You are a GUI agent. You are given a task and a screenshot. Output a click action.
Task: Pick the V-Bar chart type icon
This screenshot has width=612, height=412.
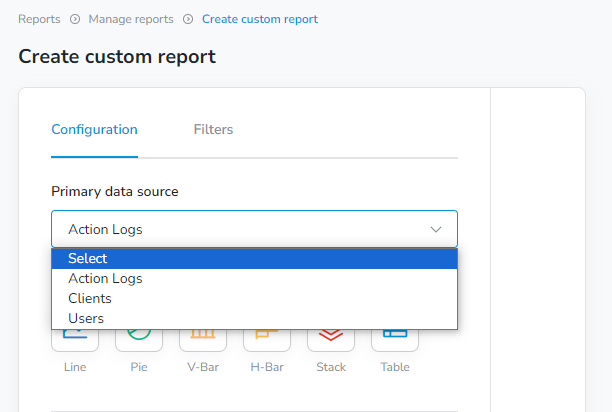coord(203,340)
